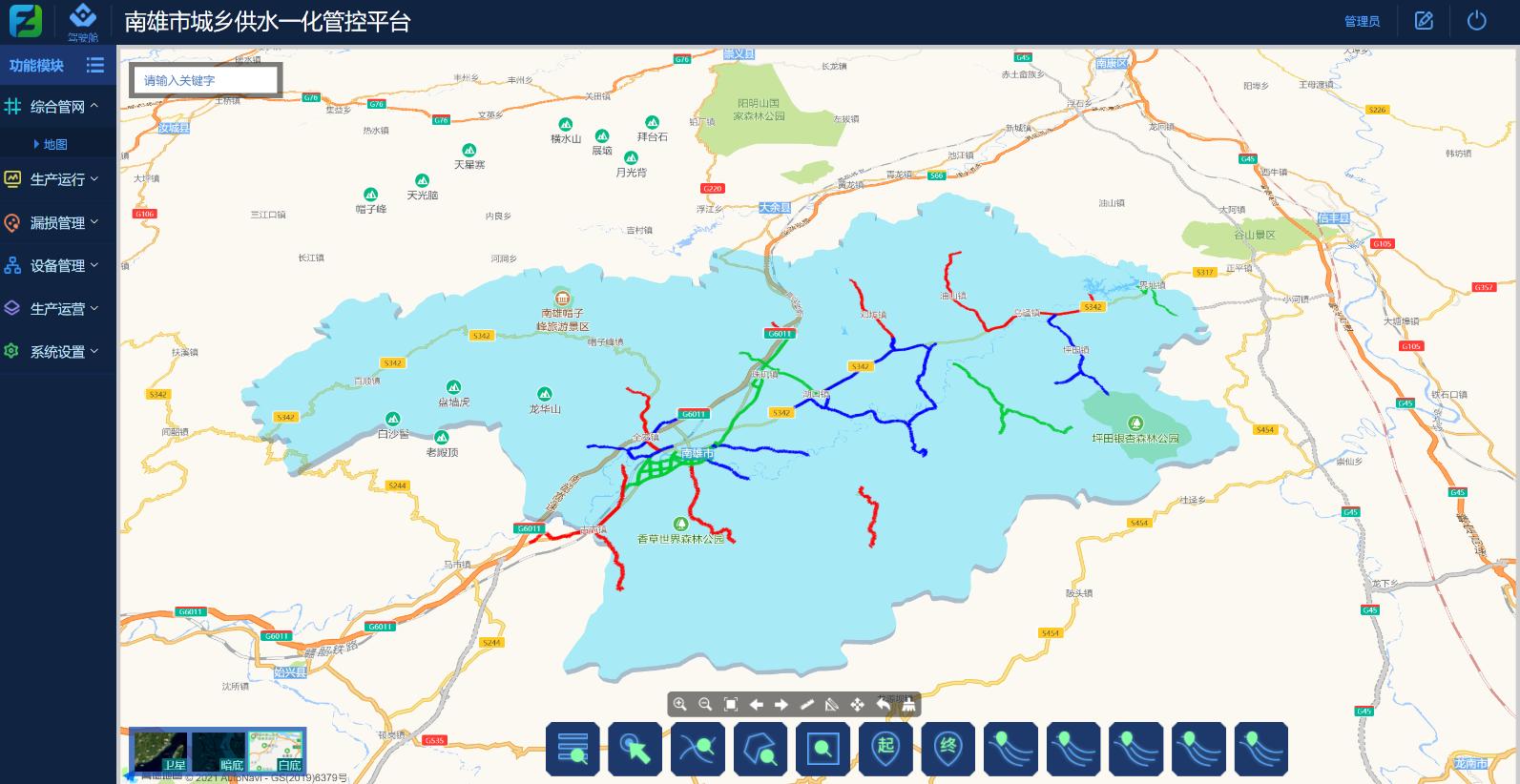Switch basemap to 卫星 satellite view
Screen dimensions: 1520x784
click(x=161, y=751)
